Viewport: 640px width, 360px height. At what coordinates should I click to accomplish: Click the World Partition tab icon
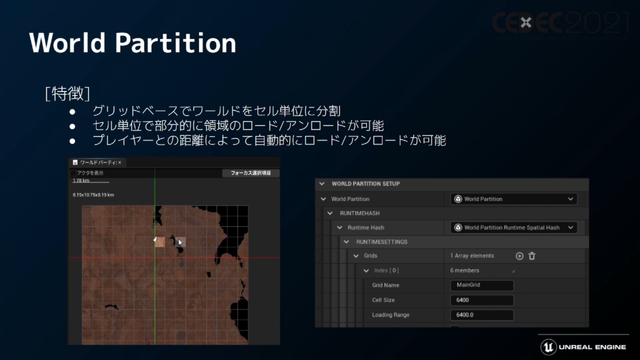75,162
